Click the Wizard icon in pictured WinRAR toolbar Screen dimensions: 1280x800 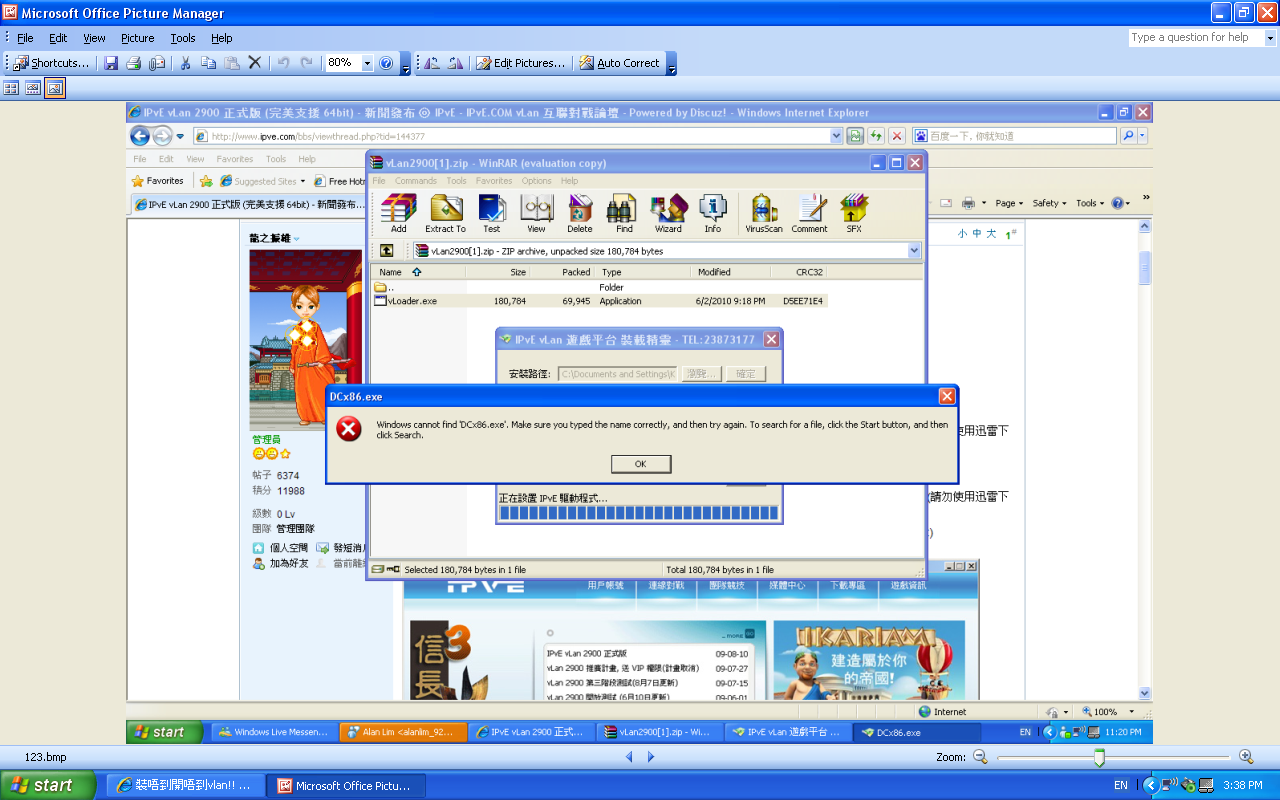[668, 213]
